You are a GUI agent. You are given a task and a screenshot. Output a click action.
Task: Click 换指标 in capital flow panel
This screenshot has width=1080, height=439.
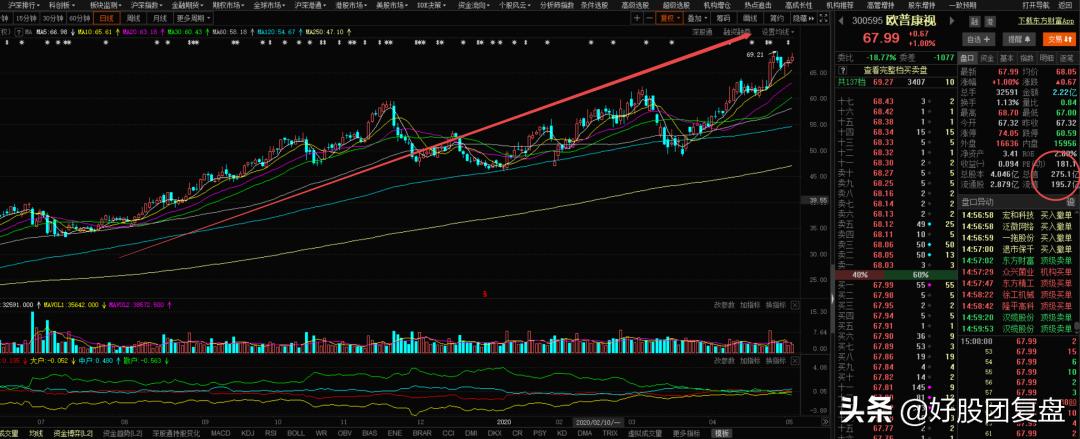click(775, 360)
